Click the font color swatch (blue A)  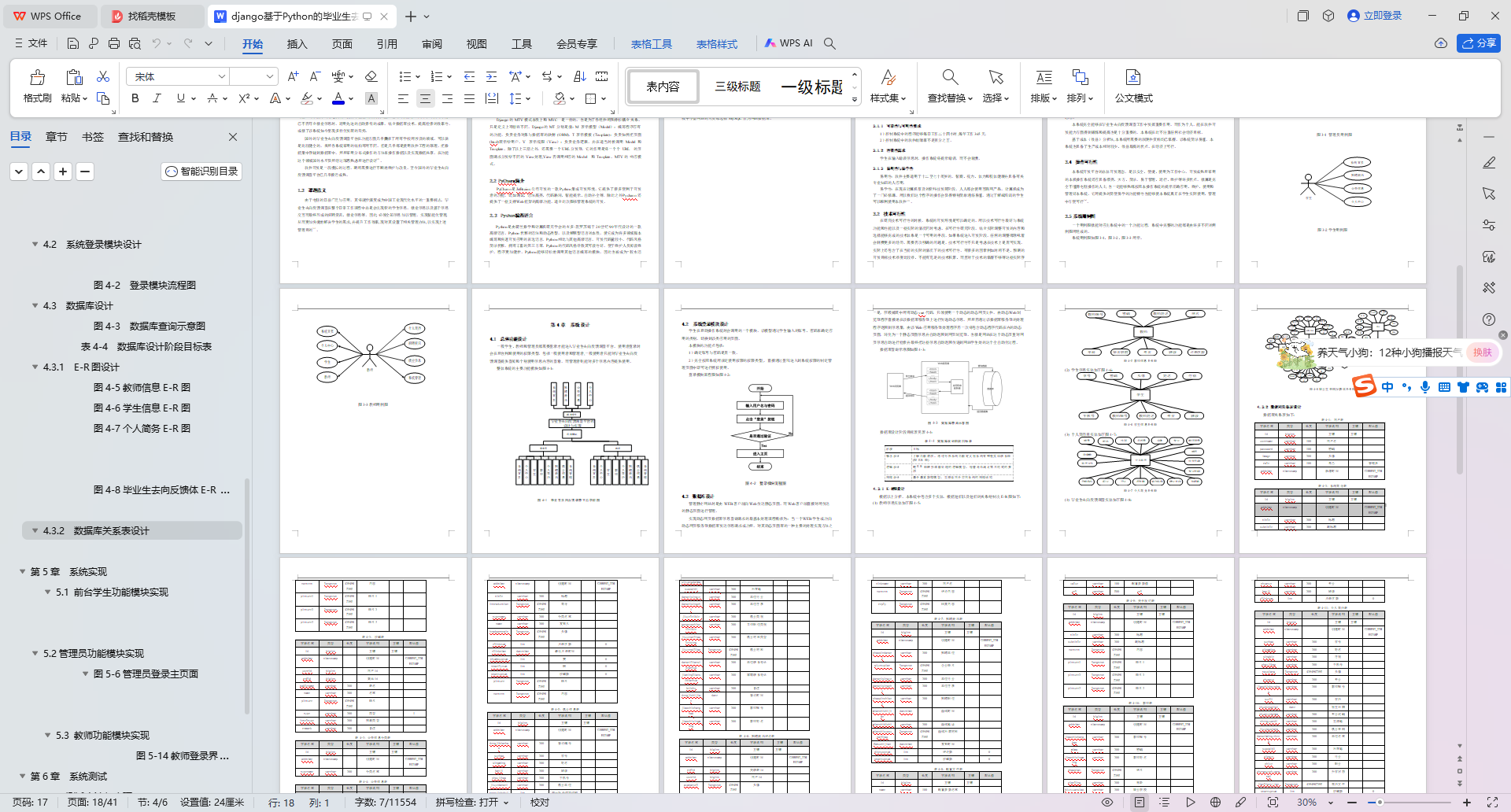(x=338, y=98)
